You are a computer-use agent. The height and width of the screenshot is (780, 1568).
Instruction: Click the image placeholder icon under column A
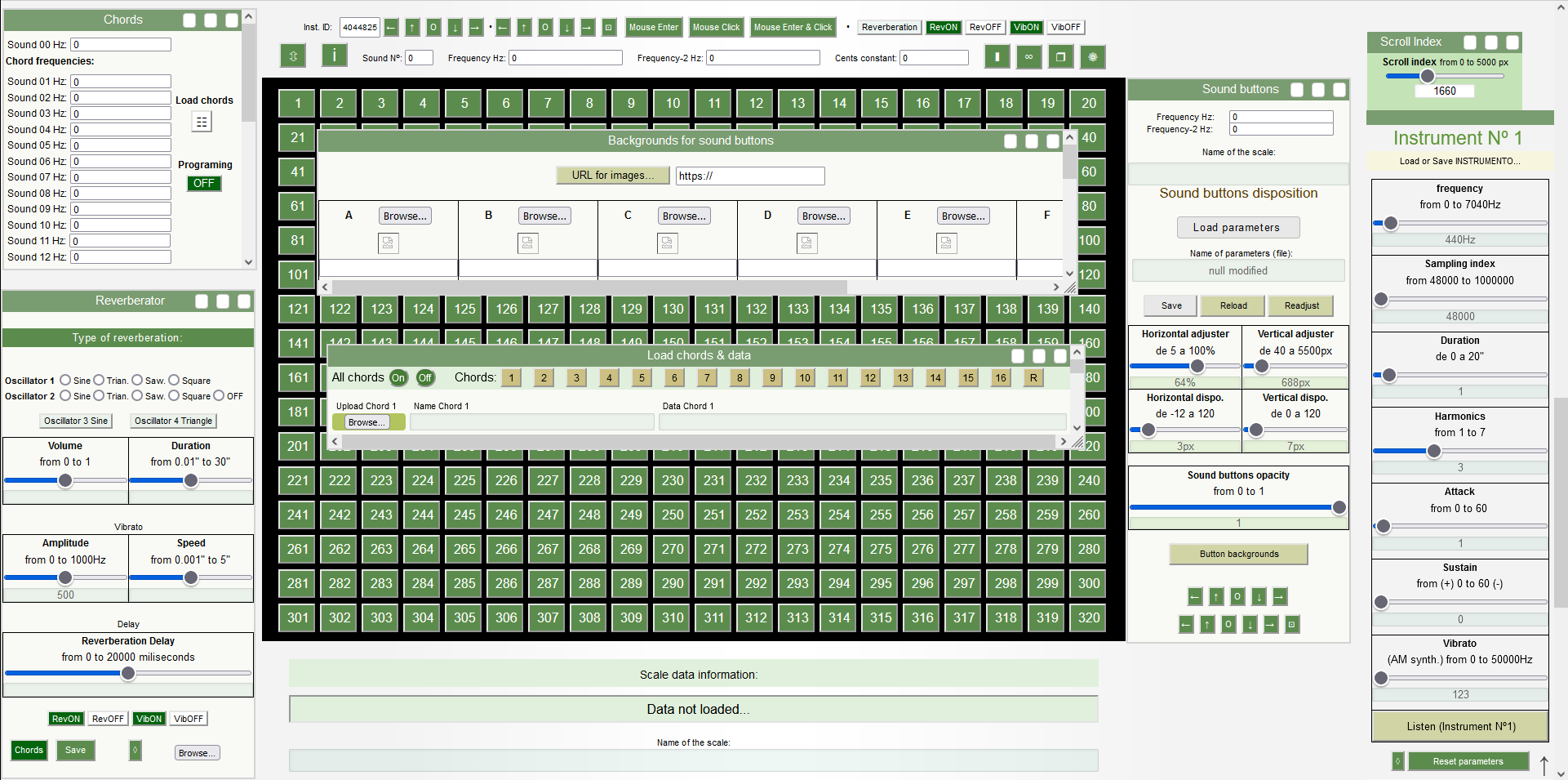pos(388,243)
